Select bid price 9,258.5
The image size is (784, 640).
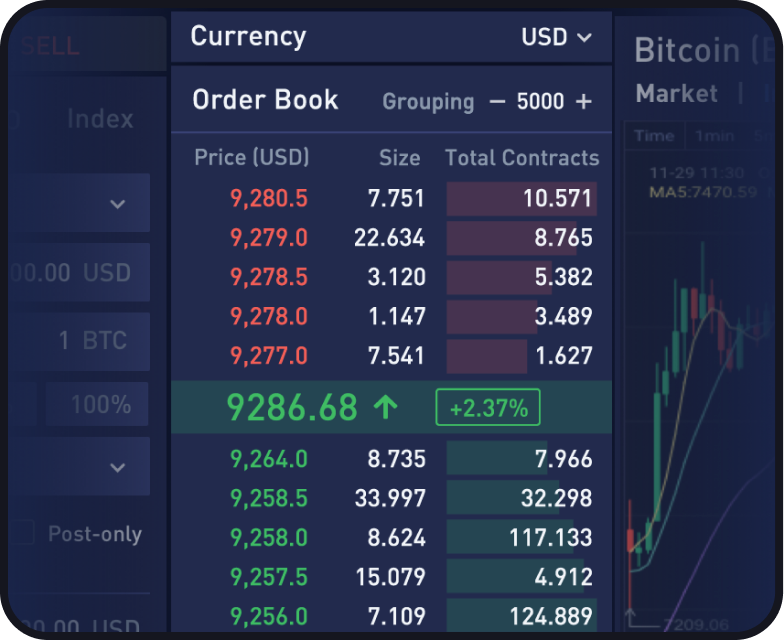[268, 498]
